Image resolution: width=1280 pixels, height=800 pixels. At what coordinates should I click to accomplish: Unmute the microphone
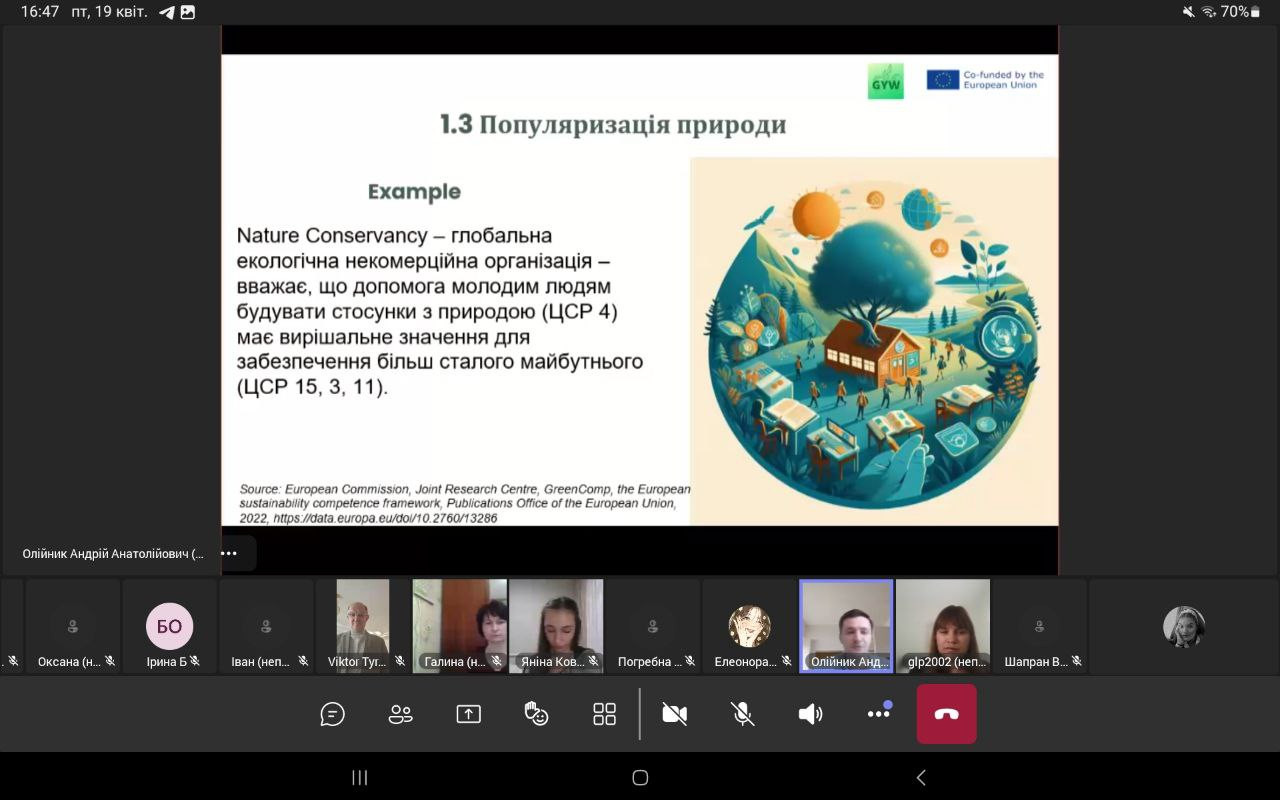(742, 714)
